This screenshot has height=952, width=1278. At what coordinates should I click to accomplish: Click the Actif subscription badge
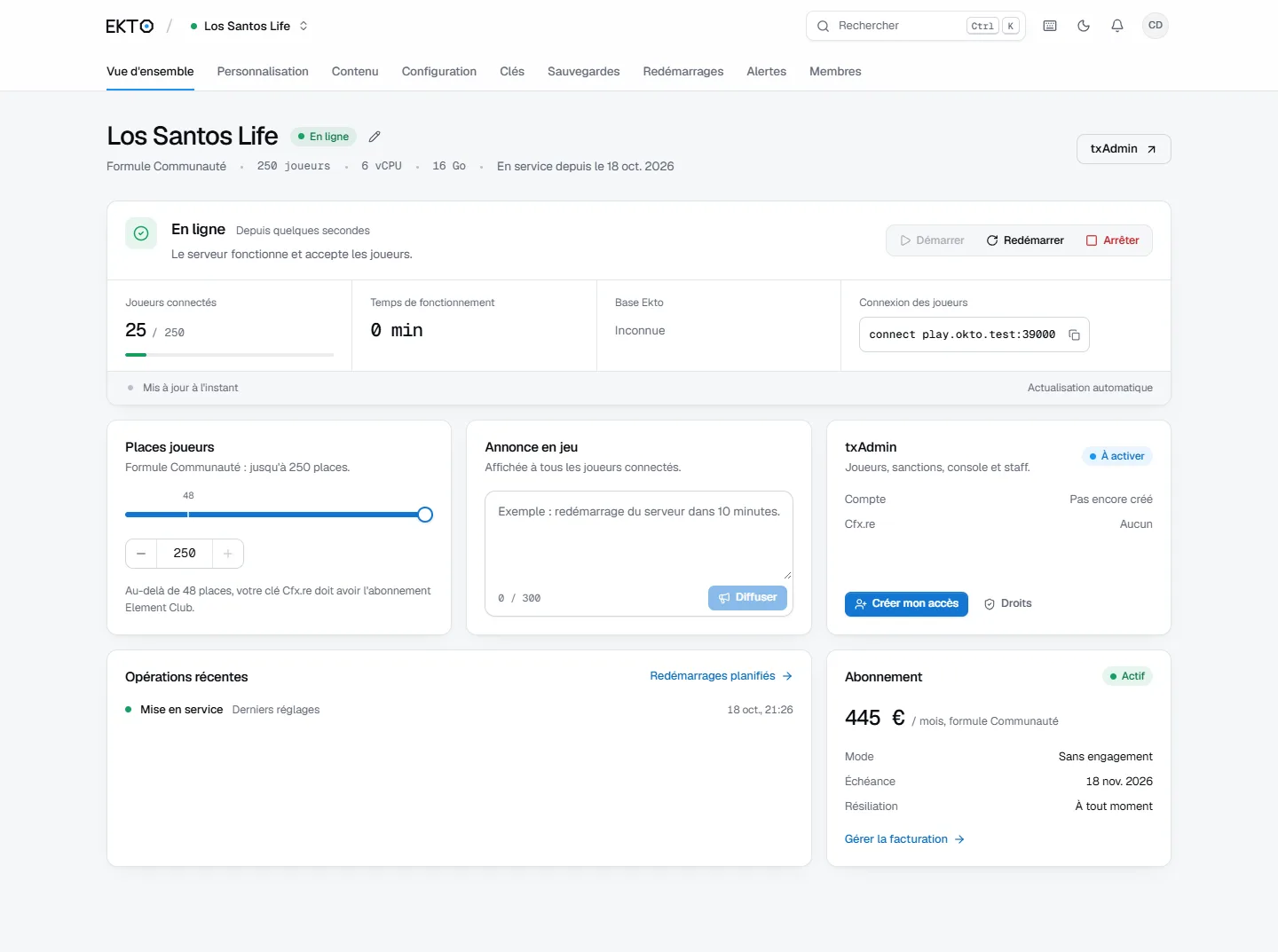coord(1127,676)
